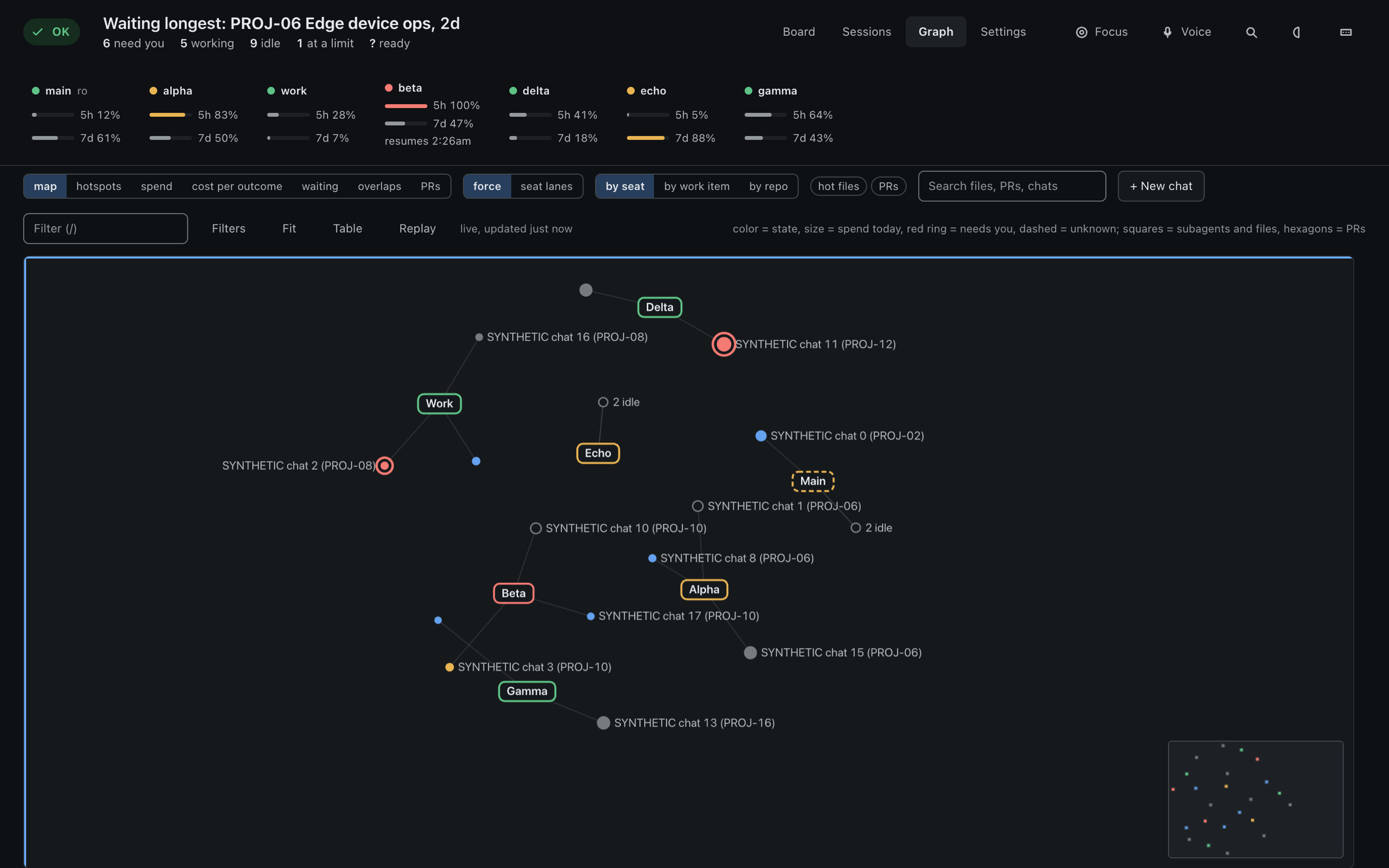The width and height of the screenshot is (1389, 868).
Task: Click SYNTHETIC chat 10 hollow node
Action: click(x=535, y=528)
